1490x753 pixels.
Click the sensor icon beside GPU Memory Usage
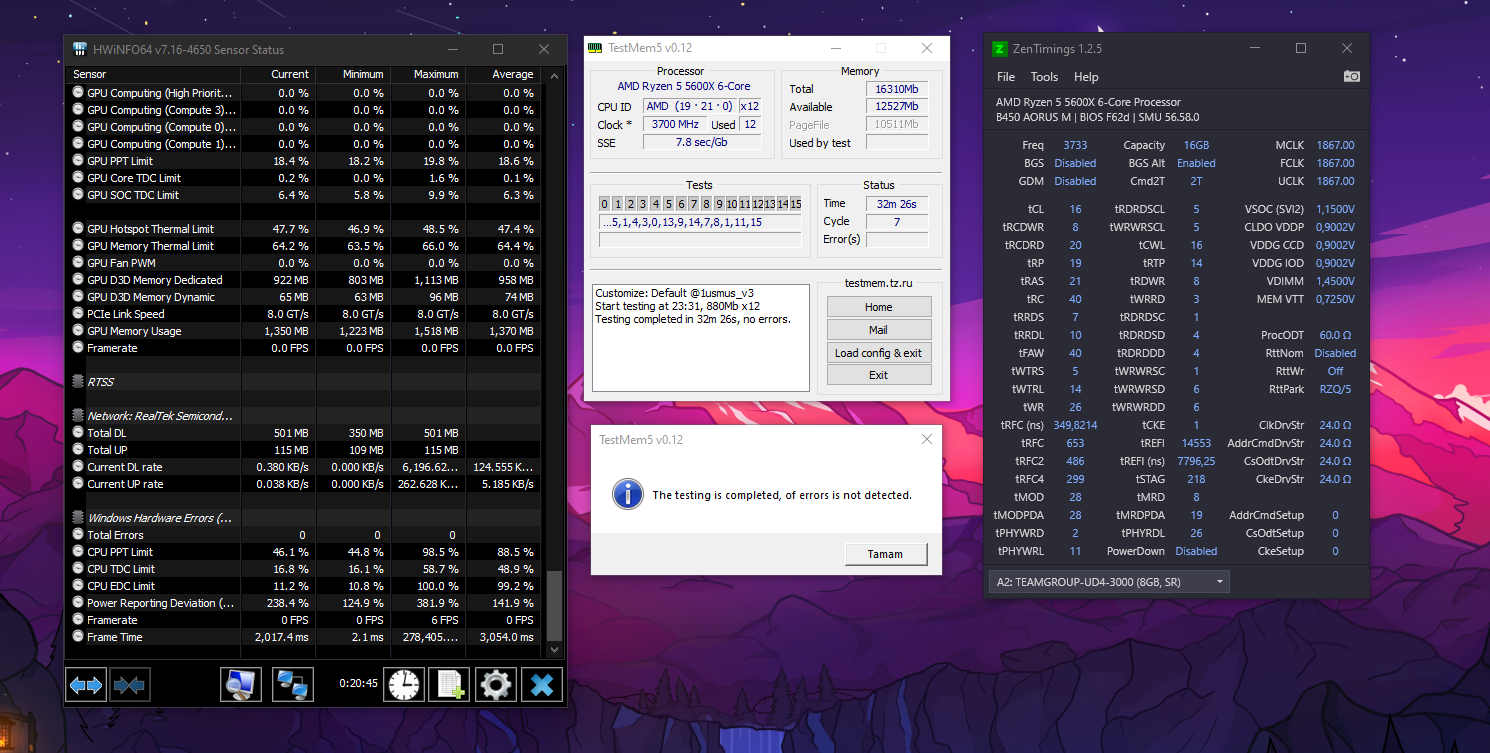click(x=79, y=331)
